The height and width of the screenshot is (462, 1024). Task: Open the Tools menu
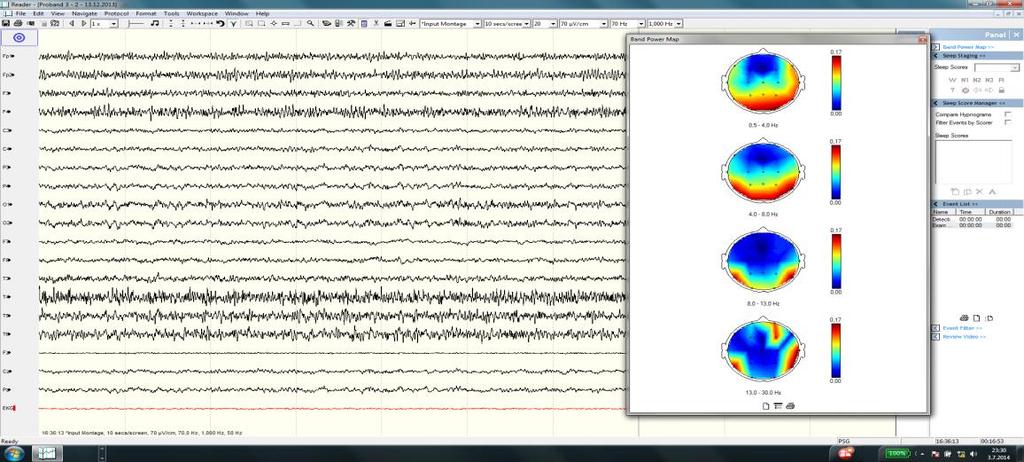(171, 13)
